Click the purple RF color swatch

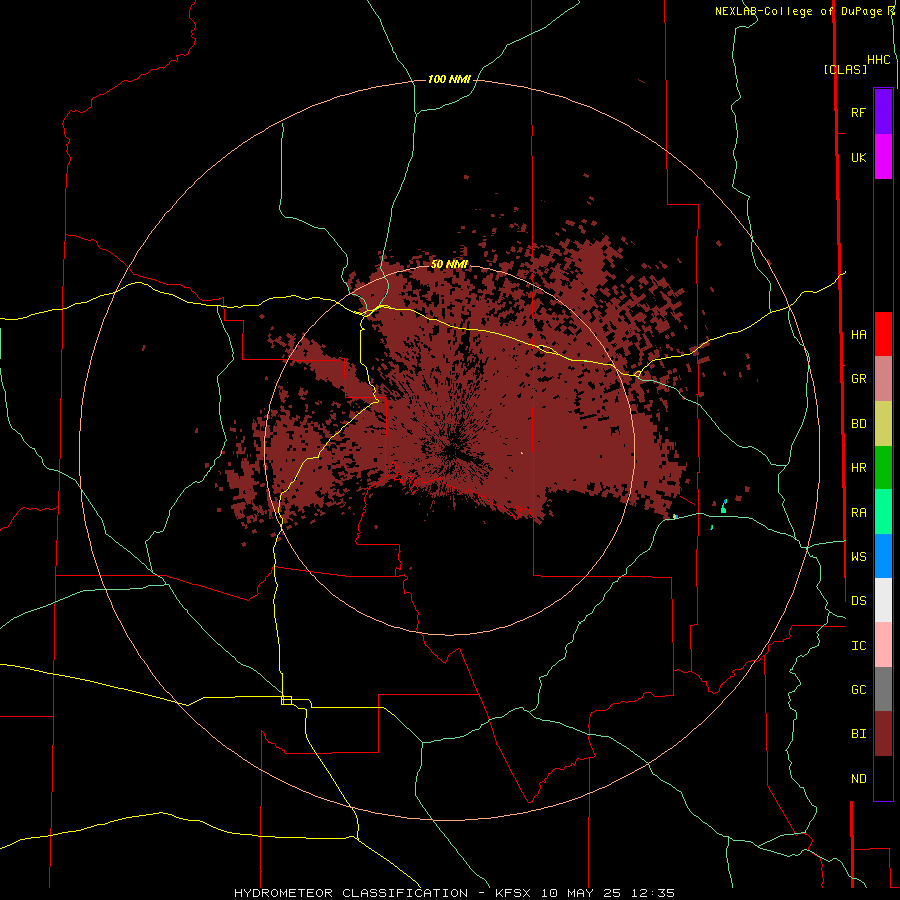tap(883, 112)
